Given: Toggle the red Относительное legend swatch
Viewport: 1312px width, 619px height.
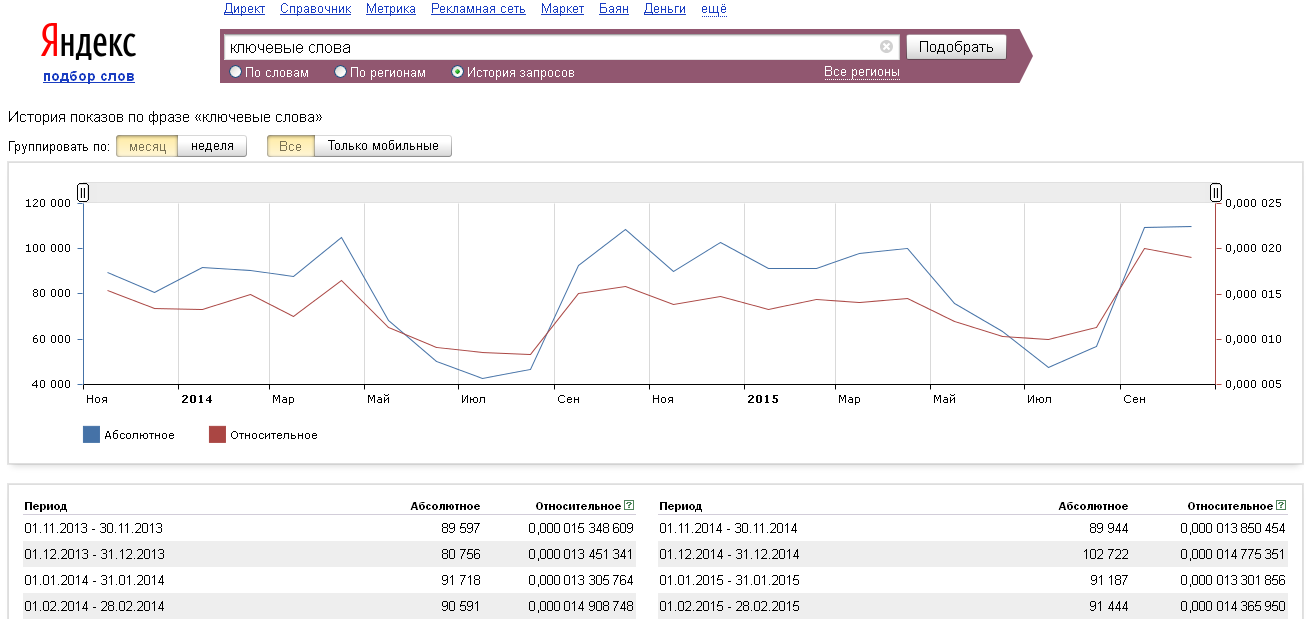Looking at the screenshot, I should tap(217, 435).
